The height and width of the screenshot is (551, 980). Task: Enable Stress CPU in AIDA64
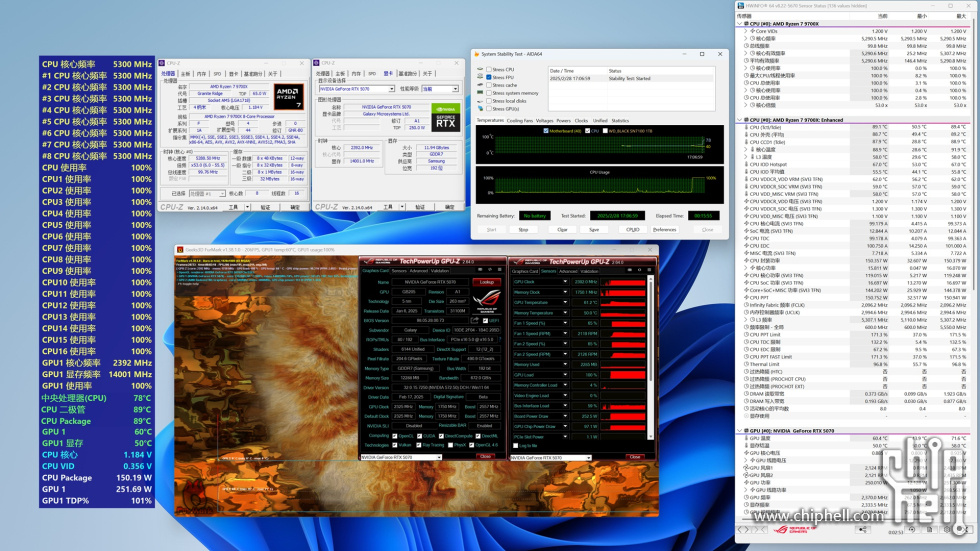[489, 69]
